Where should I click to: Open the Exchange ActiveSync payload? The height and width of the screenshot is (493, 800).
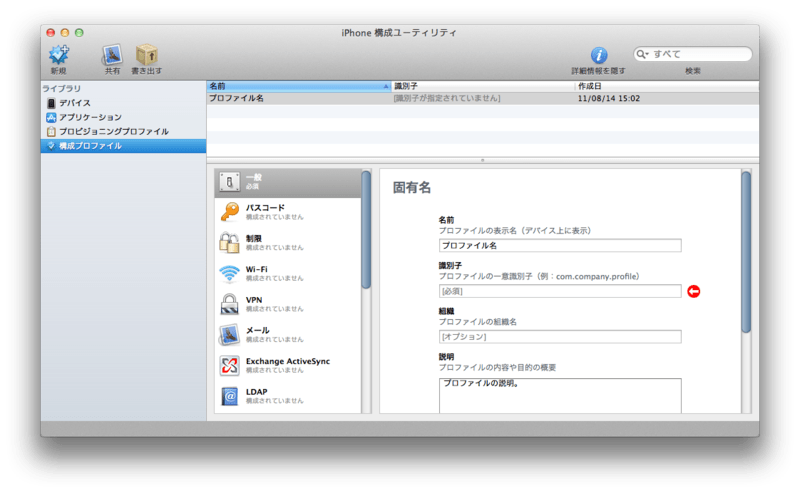230,365
